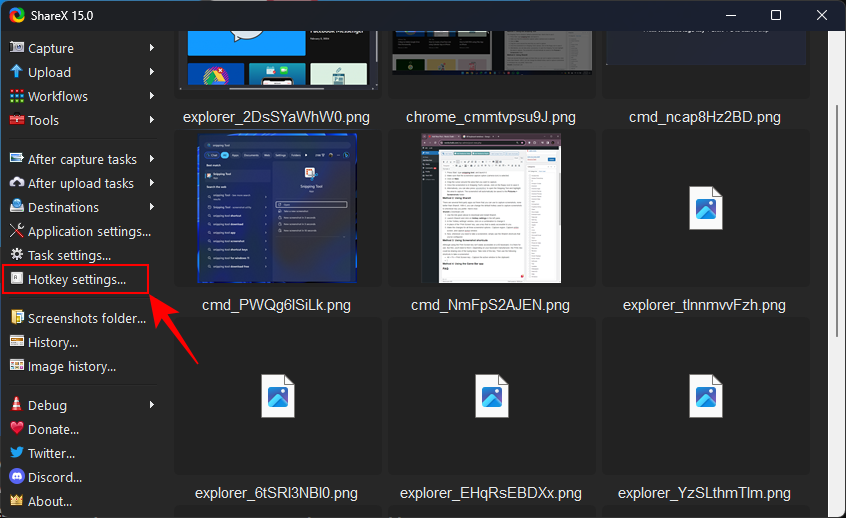This screenshot has width=846, height=518.
Task: Maximize the ShareX window
Action: (776, 15)
